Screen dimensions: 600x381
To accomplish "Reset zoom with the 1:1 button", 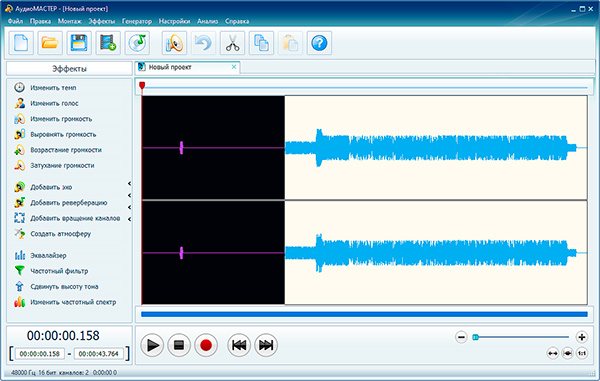I will point(582,353).
